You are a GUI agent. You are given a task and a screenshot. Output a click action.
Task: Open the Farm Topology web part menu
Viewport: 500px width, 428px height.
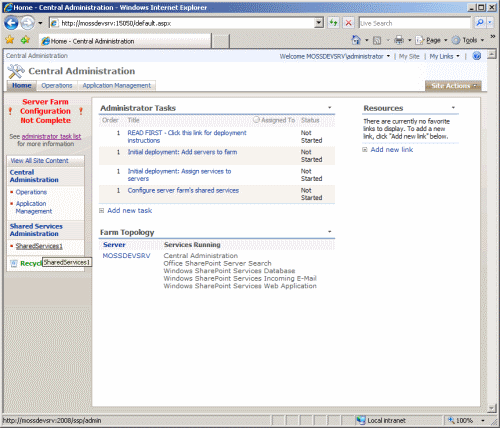click(x=329, y=232)
